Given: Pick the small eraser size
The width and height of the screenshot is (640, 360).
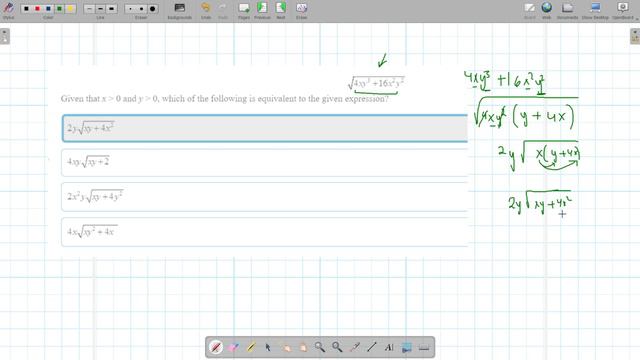Looking at the screenshot, I should [x=130, y=9].
